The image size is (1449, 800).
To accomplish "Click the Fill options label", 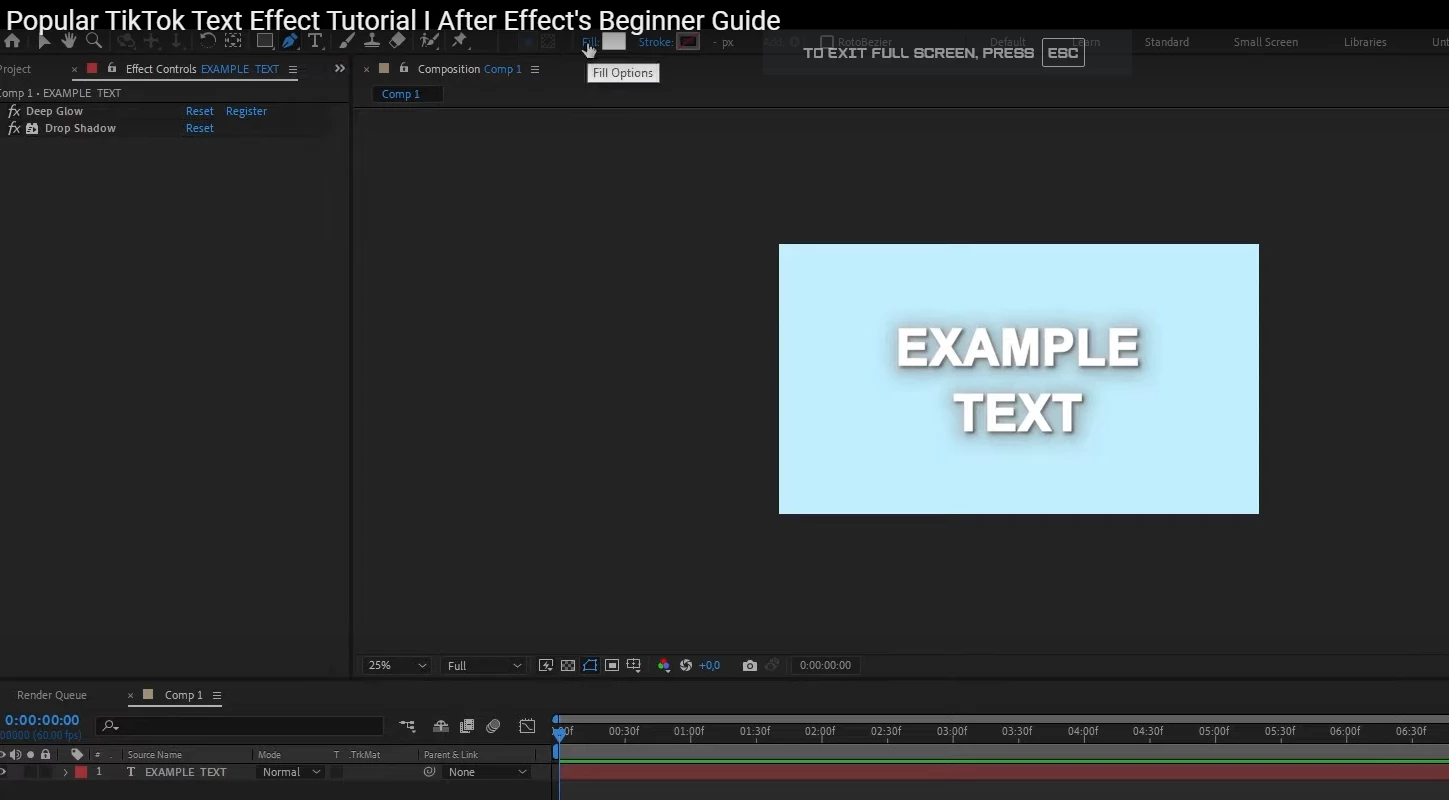I will click(589, 42).
